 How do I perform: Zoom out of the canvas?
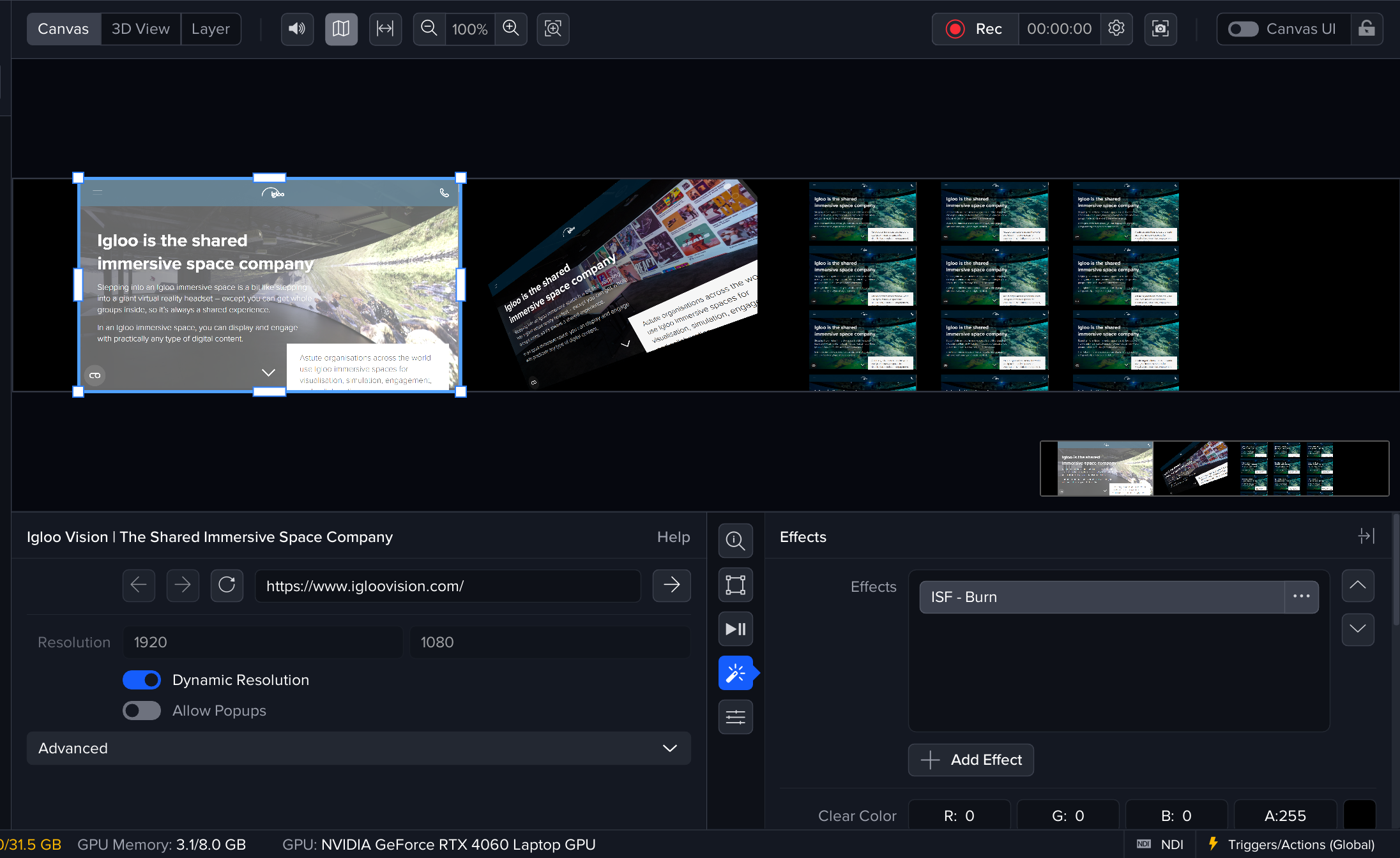tap(429, 29)
